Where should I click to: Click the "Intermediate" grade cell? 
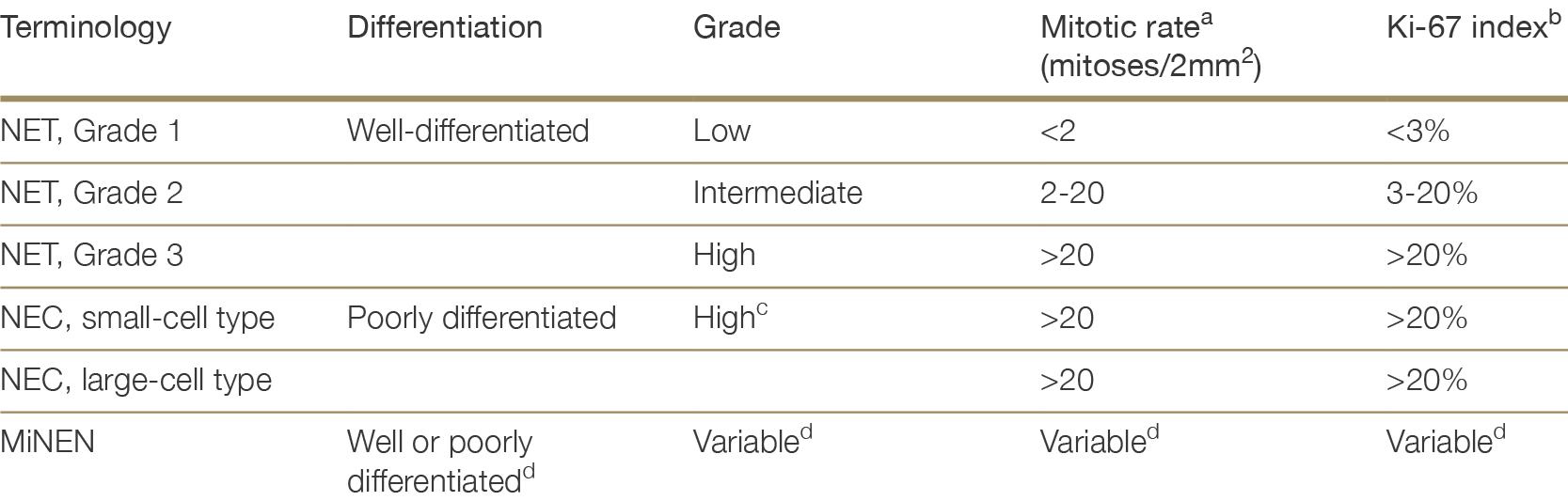pos(777,193)
